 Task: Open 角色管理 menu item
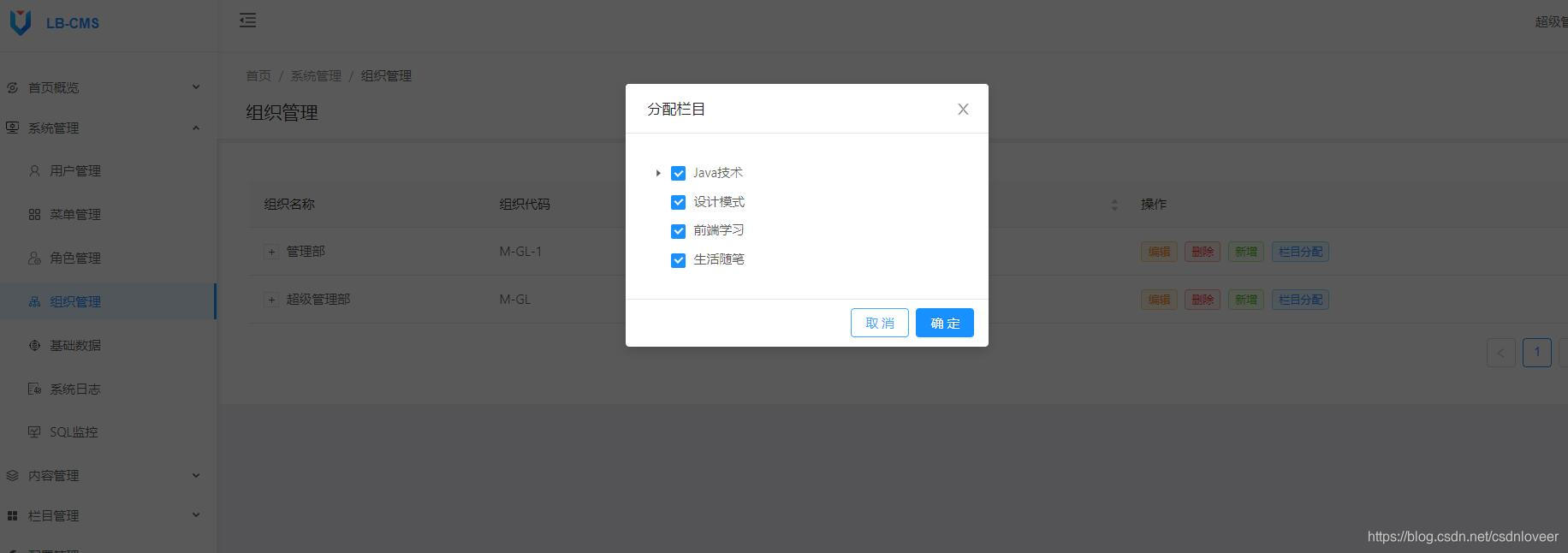108,258
